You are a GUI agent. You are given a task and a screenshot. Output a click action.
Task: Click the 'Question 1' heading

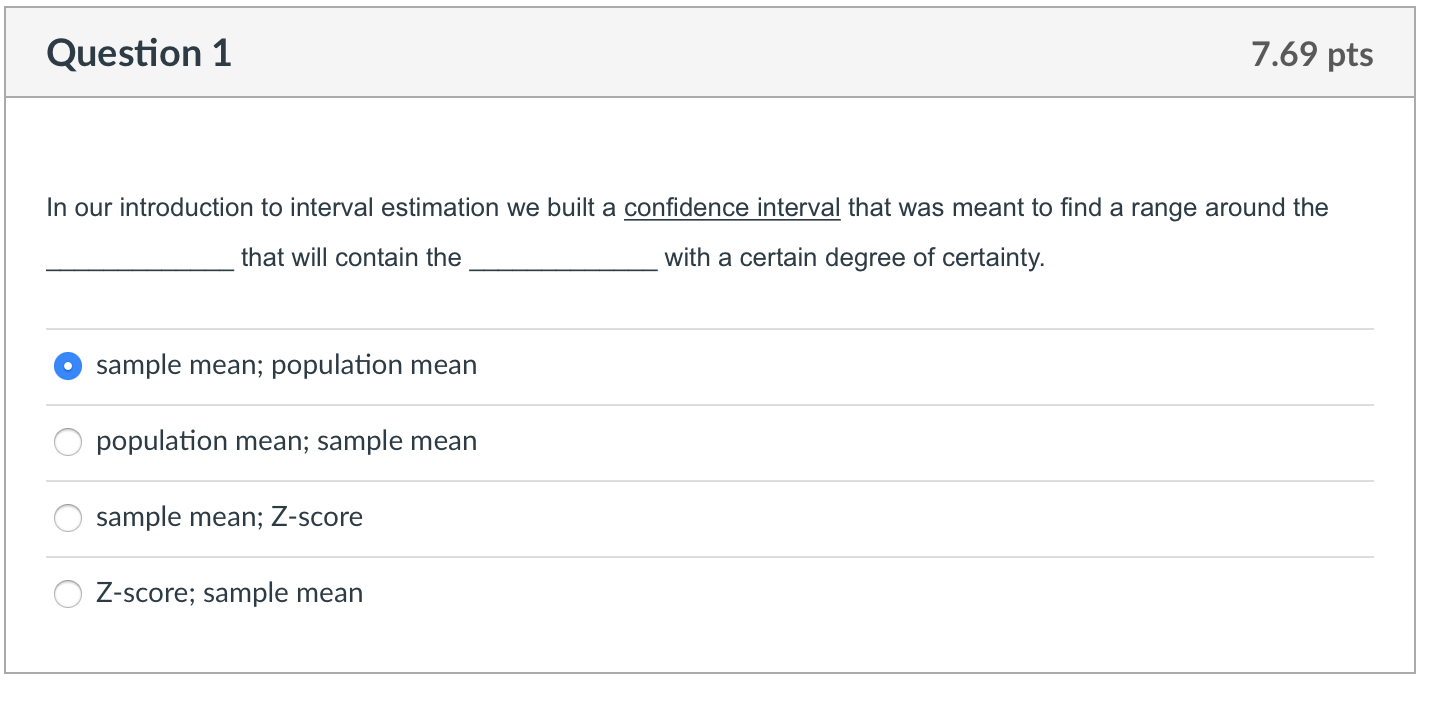139,54
